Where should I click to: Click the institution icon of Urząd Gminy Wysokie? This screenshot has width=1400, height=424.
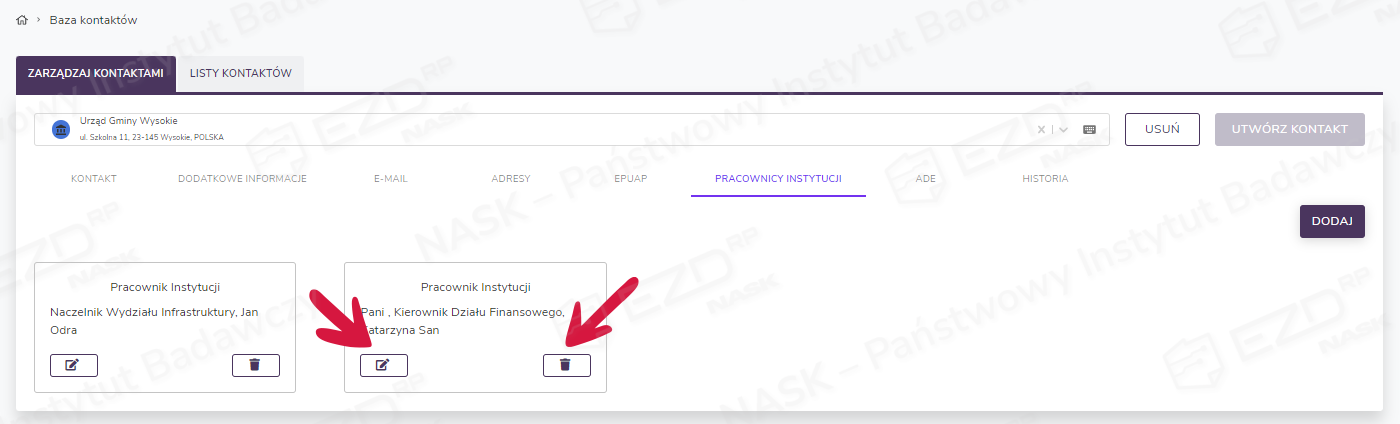coord(60,129)
